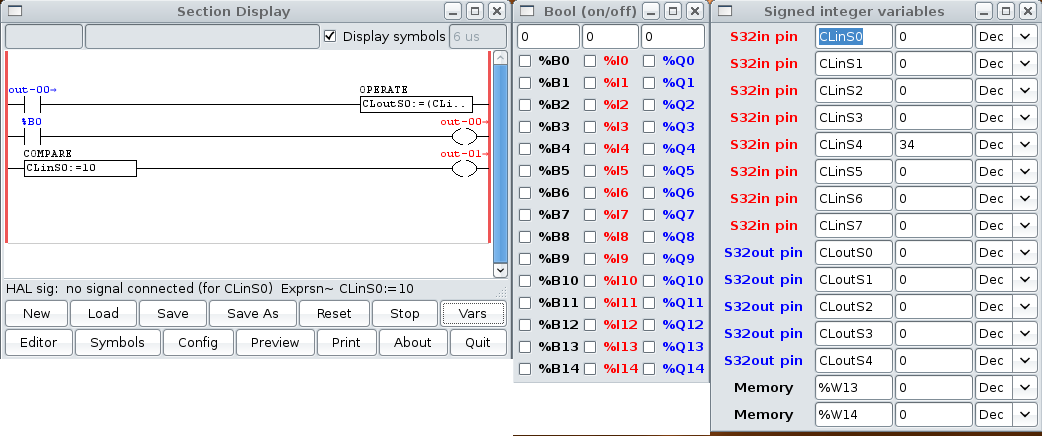Screen dimensions: 1042x436
Task: Open the ladder Editor window
Action: [x=39, y=343]
